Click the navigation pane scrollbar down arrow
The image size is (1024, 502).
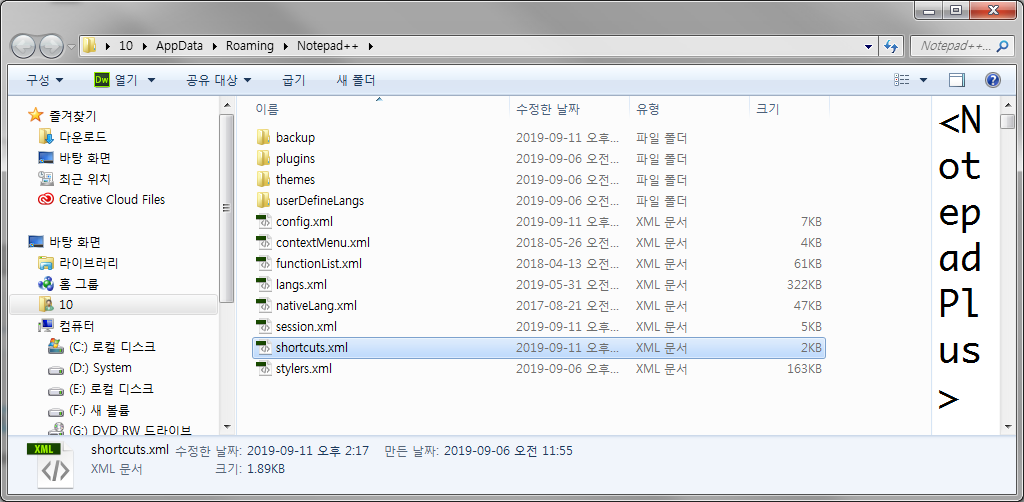[x=227, y=426]
